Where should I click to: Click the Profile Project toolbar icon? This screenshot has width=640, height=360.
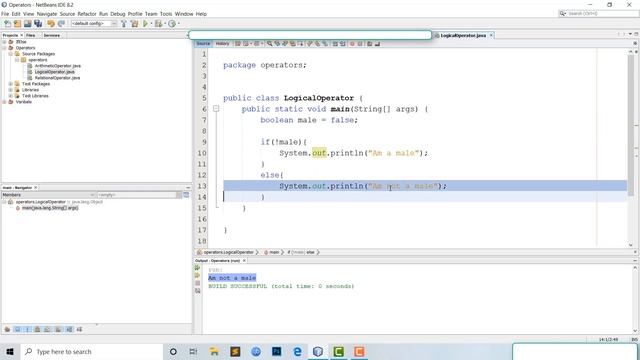pos(172,24)
